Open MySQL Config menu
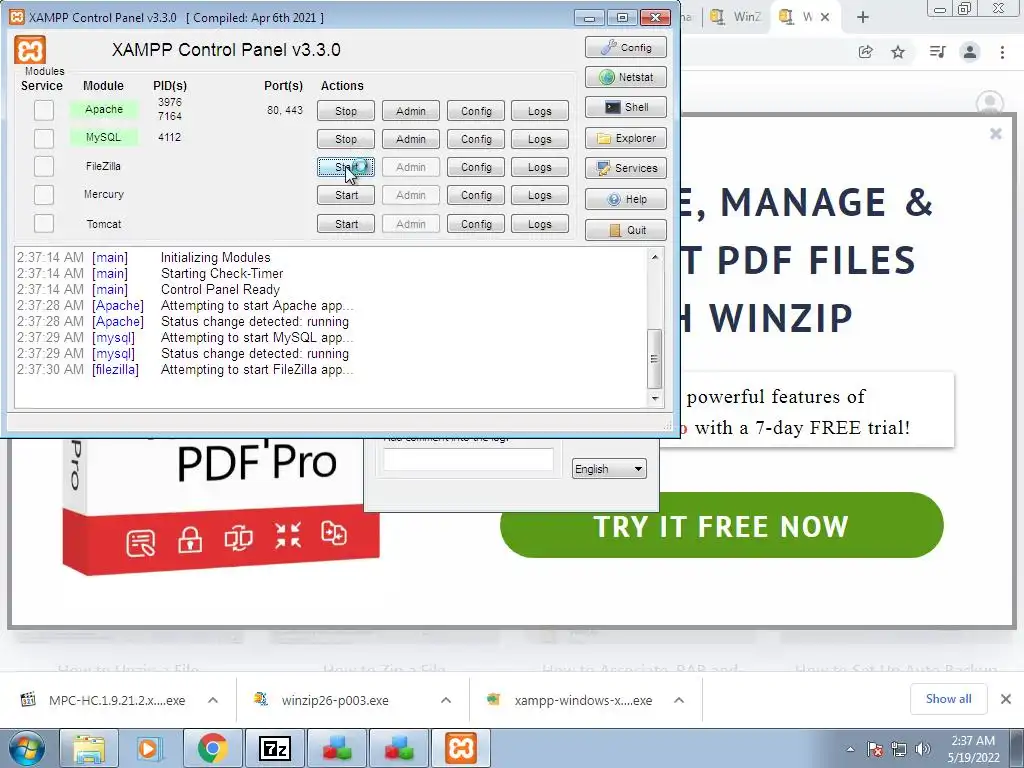Screen dimensions: 1024x768 (476, 139)
